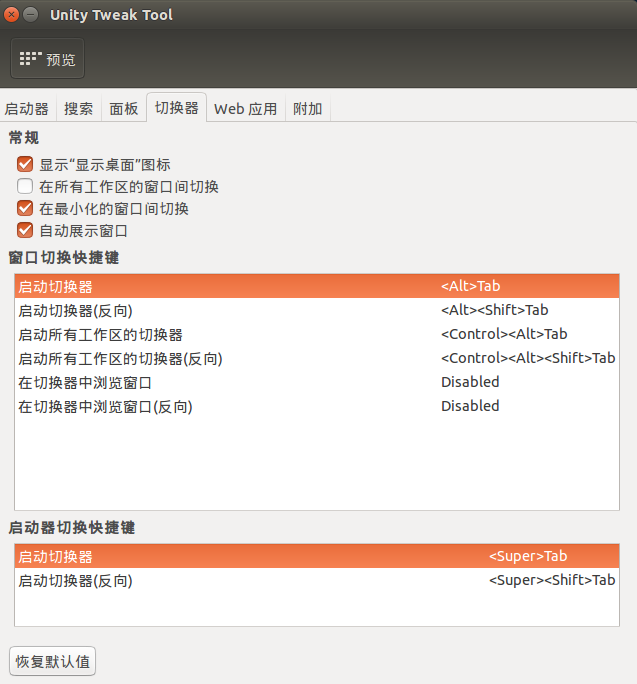The image size is (637, 684).
Task: Switch to the 搜索 tab
Action: (79, 109)
